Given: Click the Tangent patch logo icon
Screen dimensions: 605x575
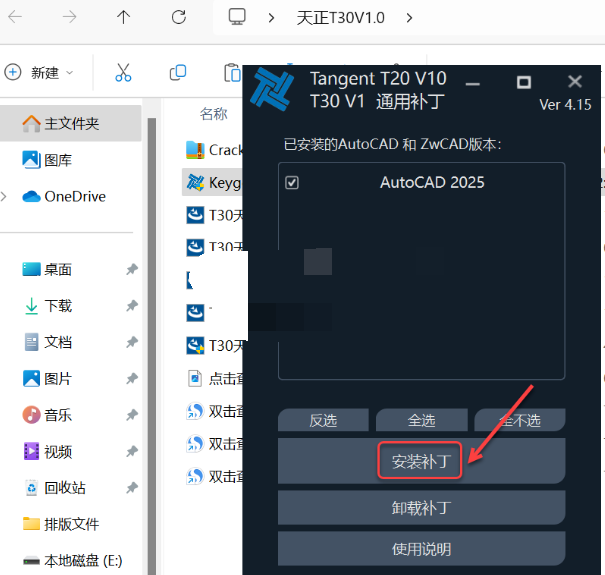Looking at the screenshot, I should click(272, 89).
